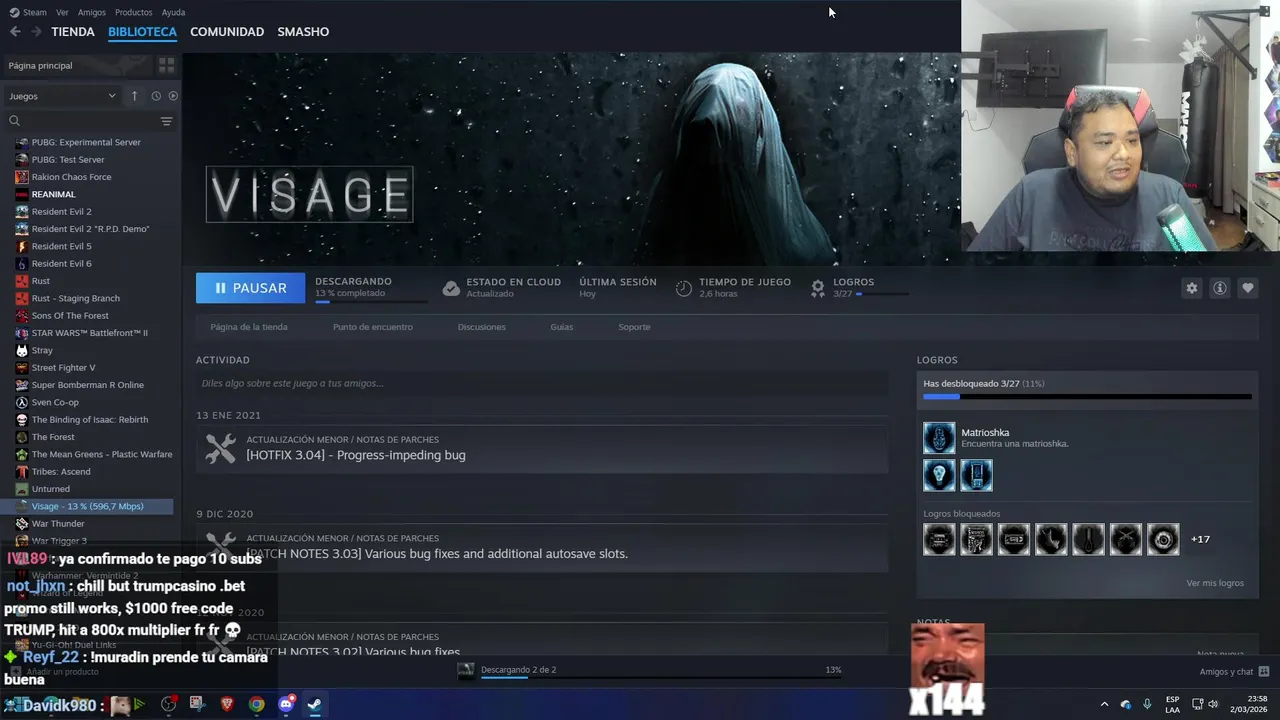Viewport: 1280px width, 720px height.
Task: Go to BIBLIOTECA tab
Action: [142, 32]
